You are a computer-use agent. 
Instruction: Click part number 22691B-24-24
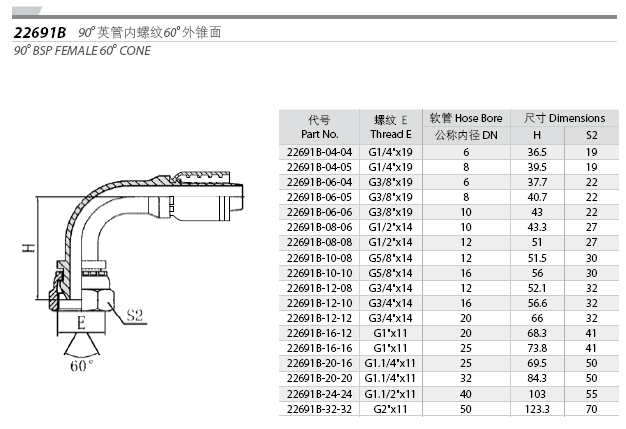click(x=319, y=394)
